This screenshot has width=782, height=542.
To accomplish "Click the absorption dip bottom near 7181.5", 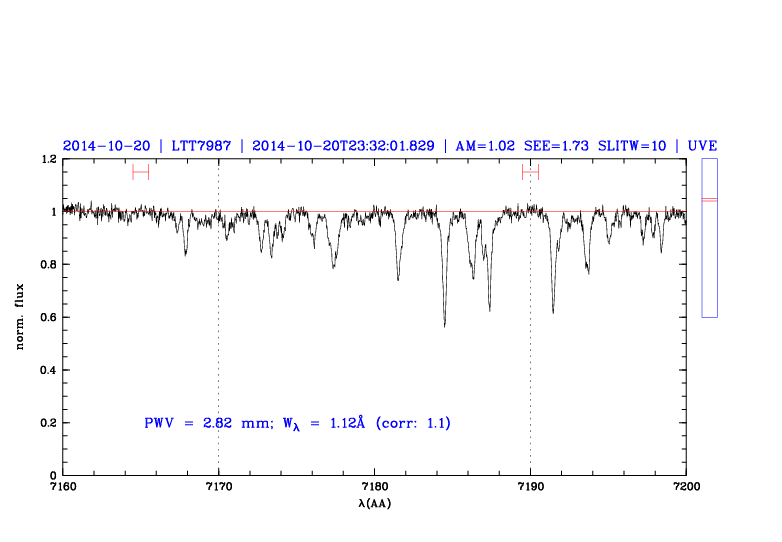I will coord(398,278).
